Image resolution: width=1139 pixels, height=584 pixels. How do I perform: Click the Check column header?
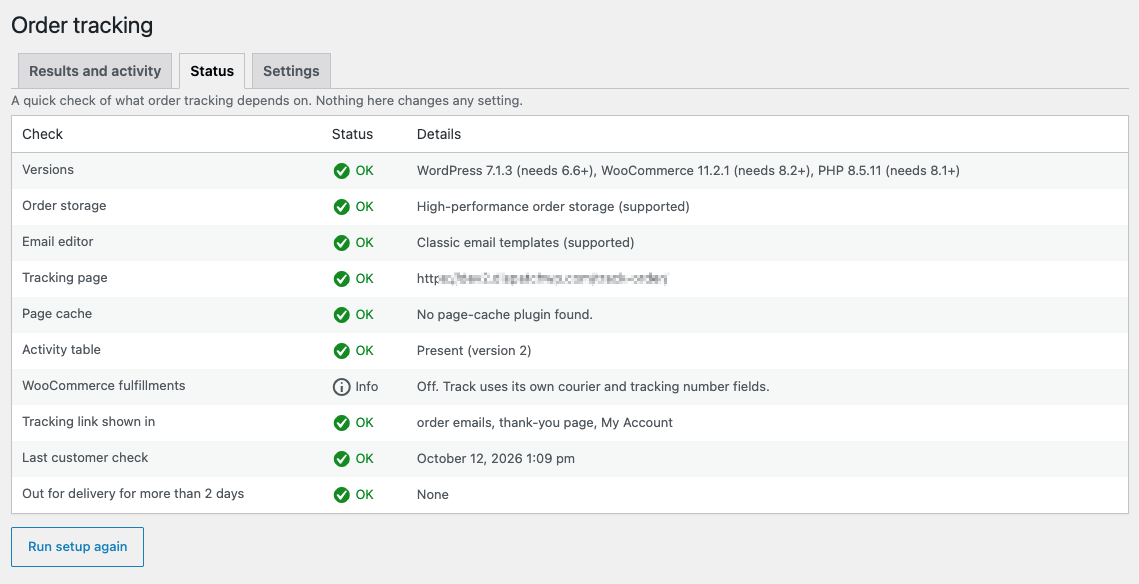point(42,134)
